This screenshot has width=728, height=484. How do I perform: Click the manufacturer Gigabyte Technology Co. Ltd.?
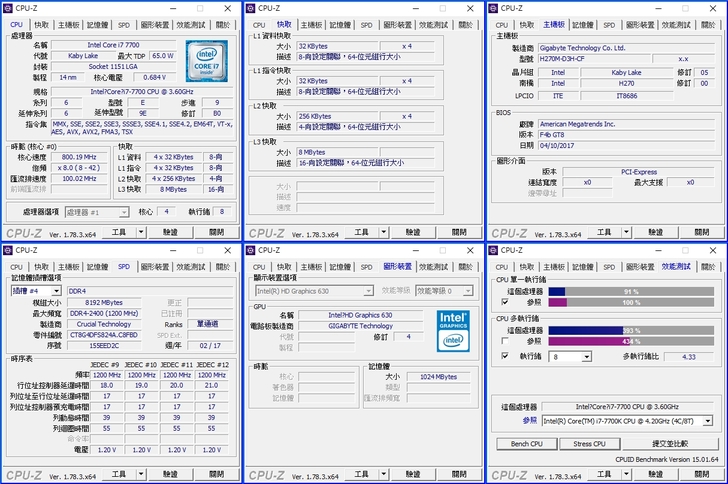(x=626, y=48)
